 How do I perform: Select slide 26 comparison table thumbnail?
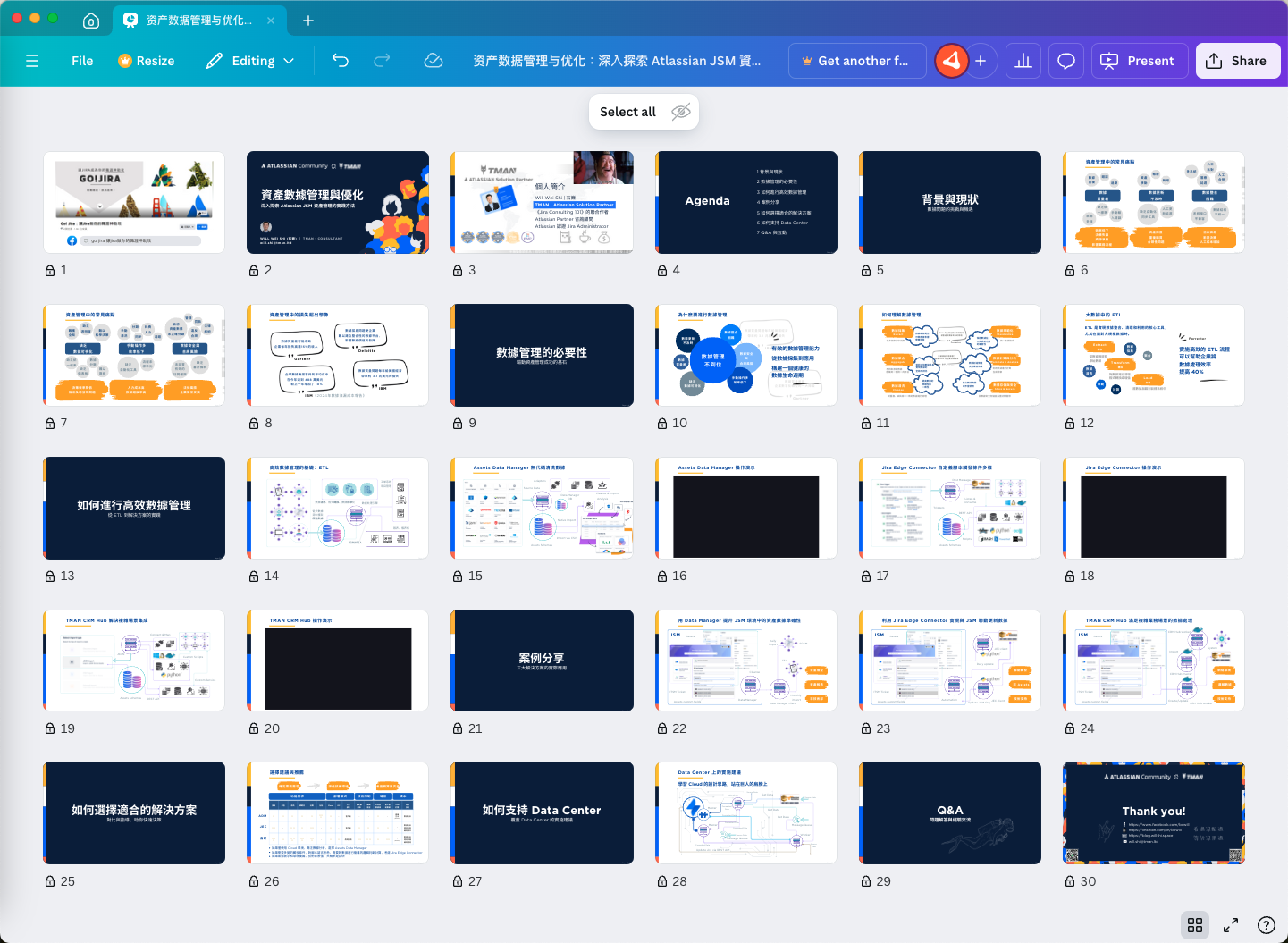[x=338, y=812]
